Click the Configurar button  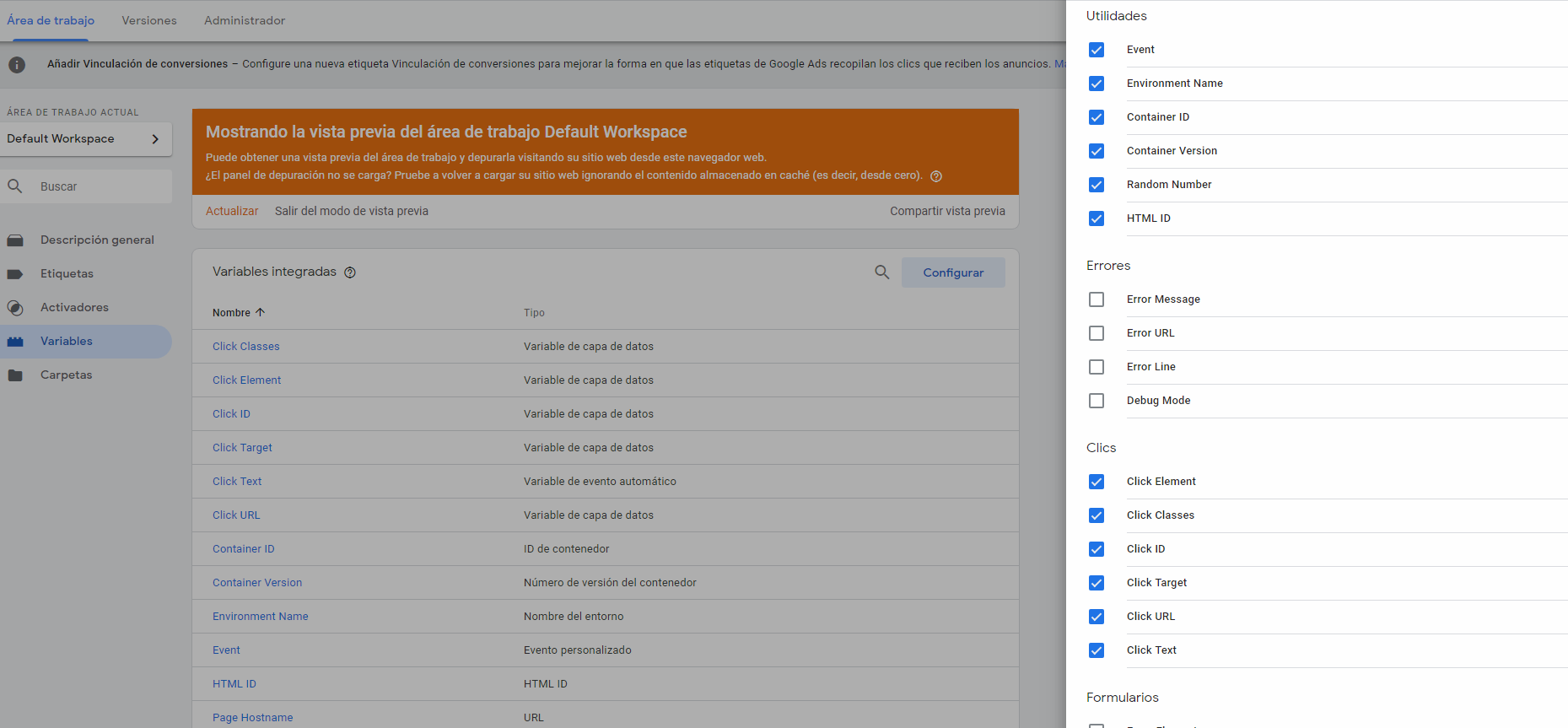click(953, 272)
